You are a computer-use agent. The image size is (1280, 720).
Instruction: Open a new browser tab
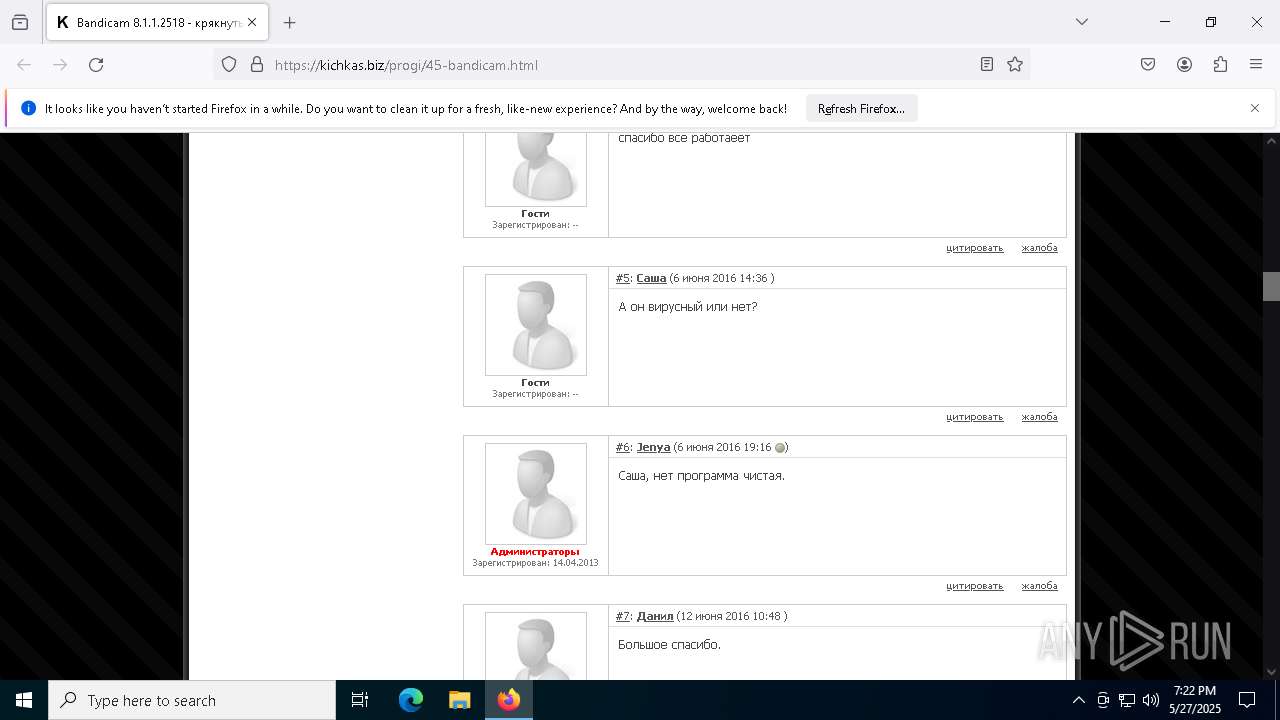tap(290, 22)
